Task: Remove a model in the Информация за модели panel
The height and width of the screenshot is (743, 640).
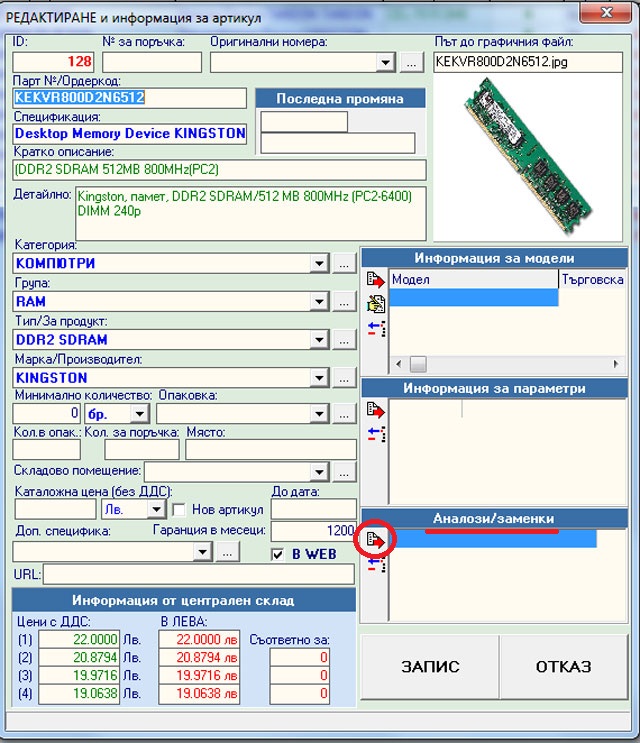Action: point(377,328)
